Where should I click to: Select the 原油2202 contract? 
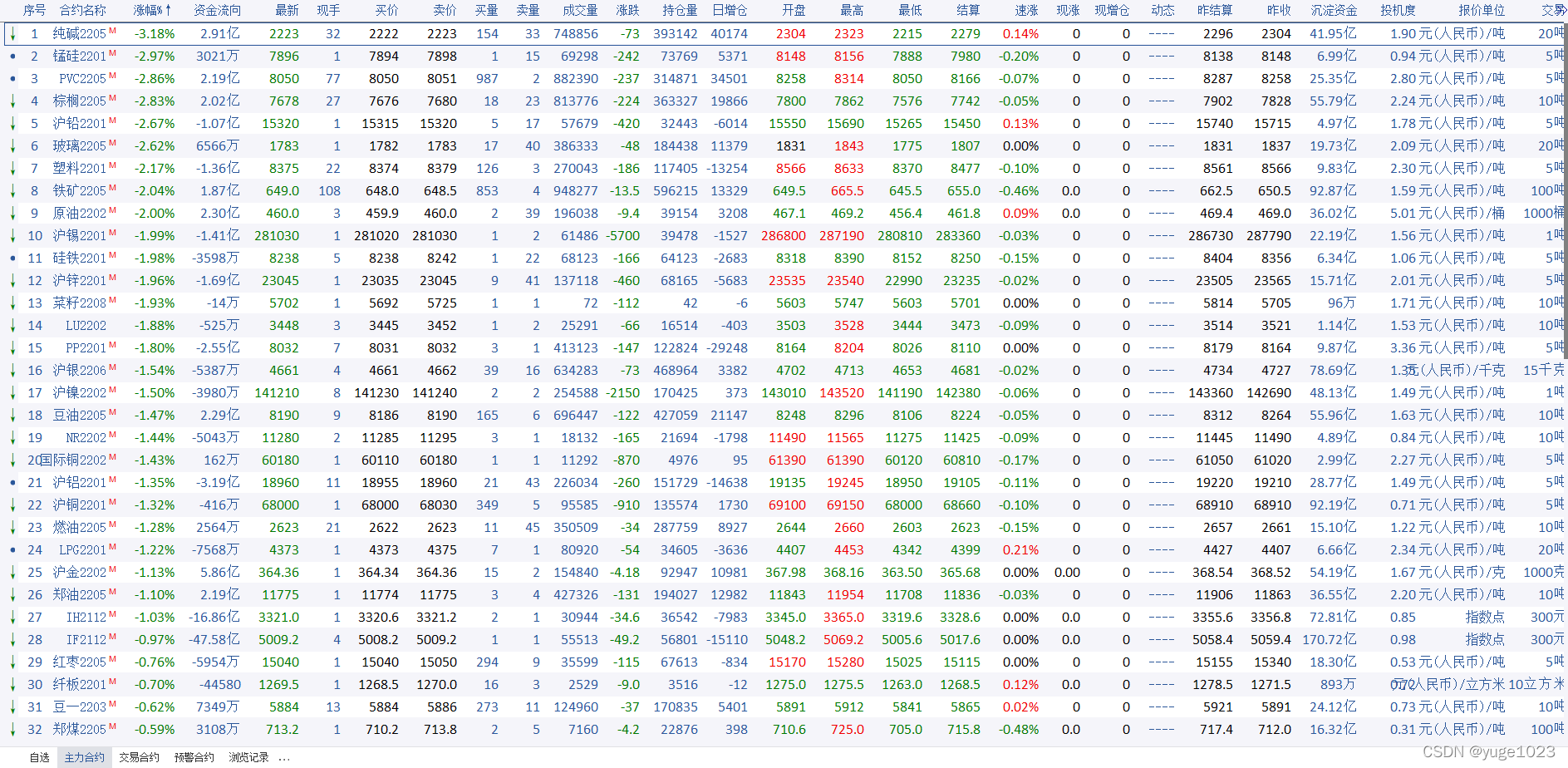80,213
